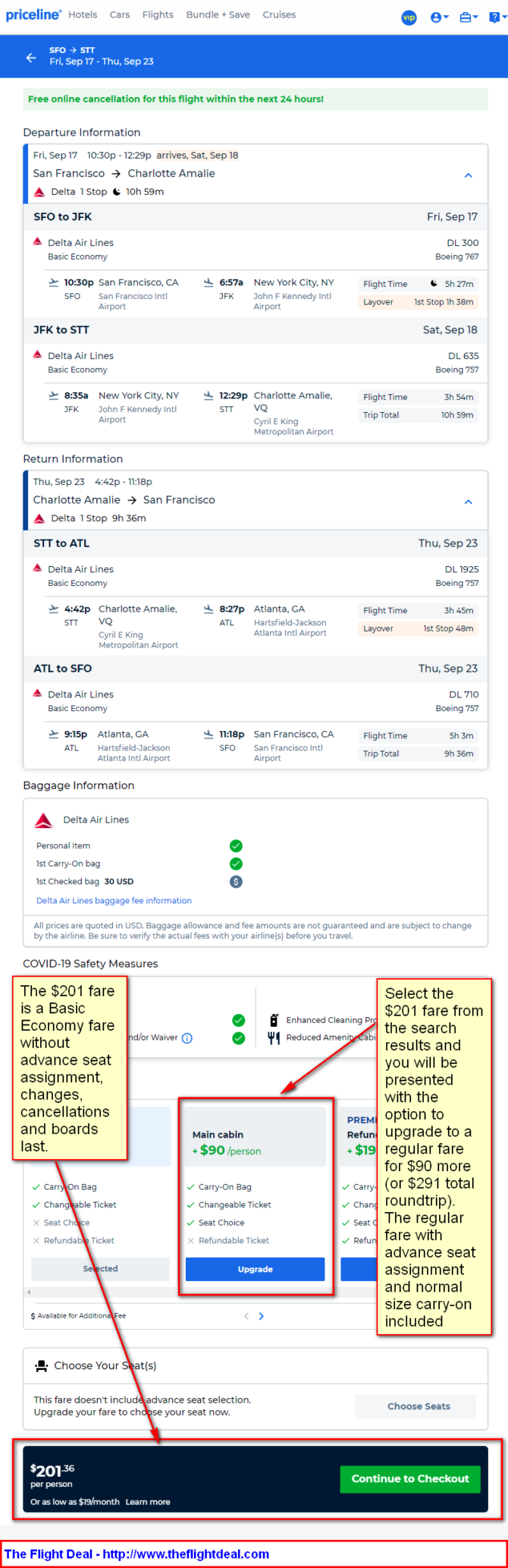Click the back arrow in the blue header
This screenshot has width=508, height=1568.
pyautogui.click(x=31, y=57)
